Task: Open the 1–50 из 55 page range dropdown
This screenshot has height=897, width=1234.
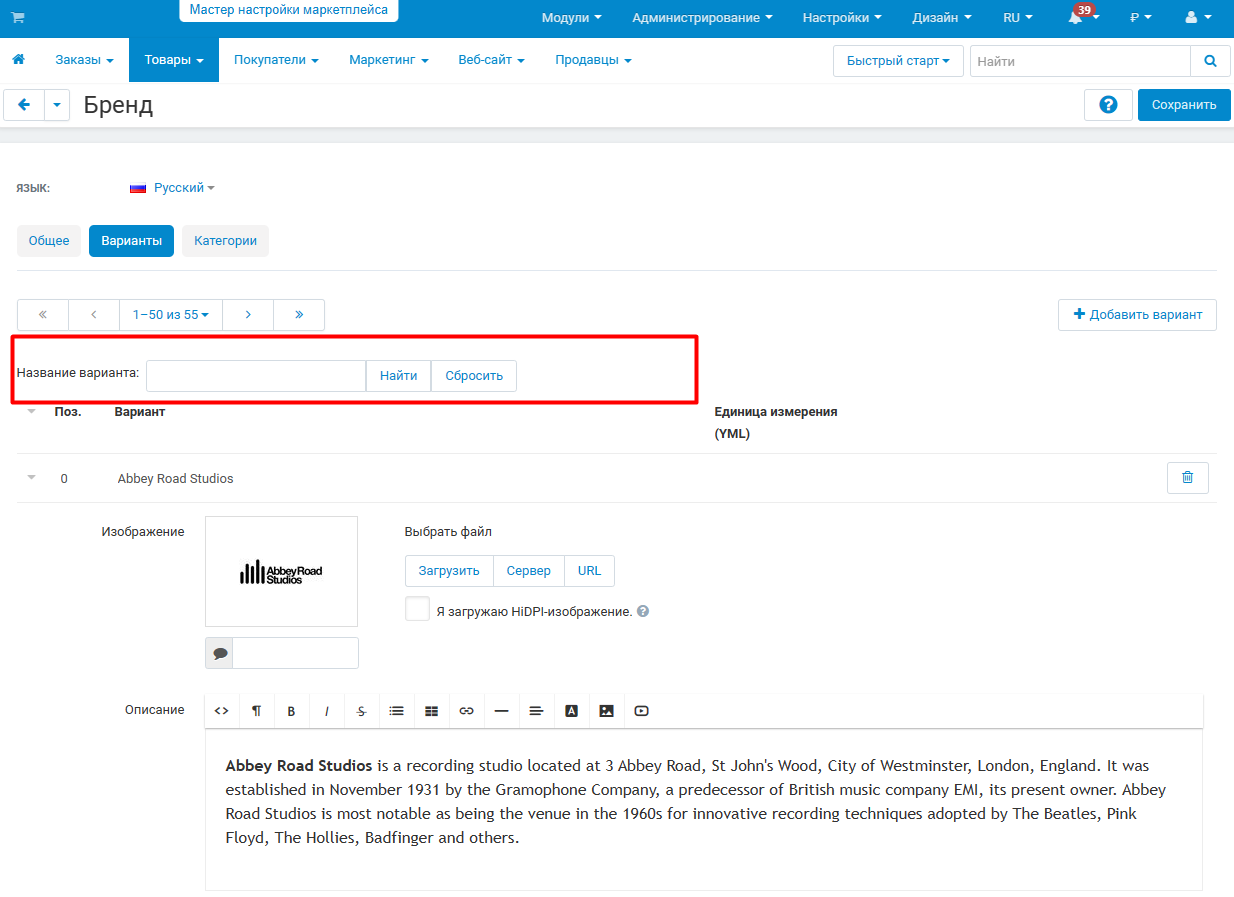Action: pos(171,315)
